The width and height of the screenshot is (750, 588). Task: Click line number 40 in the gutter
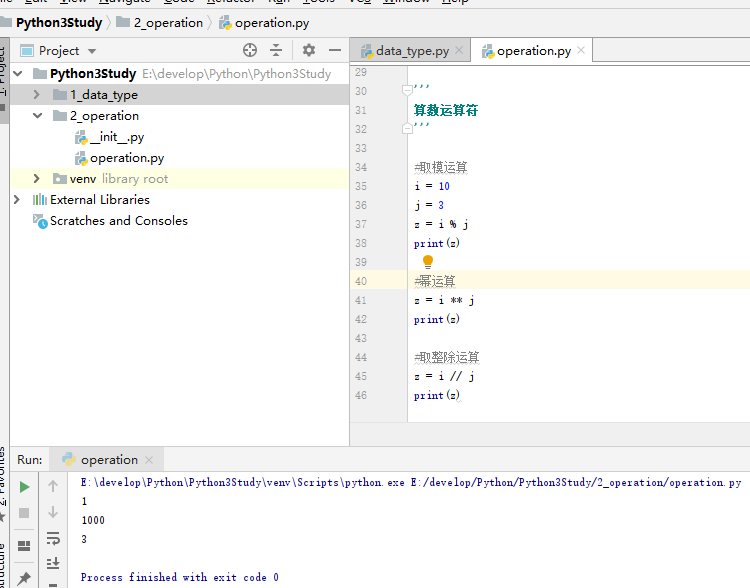click(361, 281)
